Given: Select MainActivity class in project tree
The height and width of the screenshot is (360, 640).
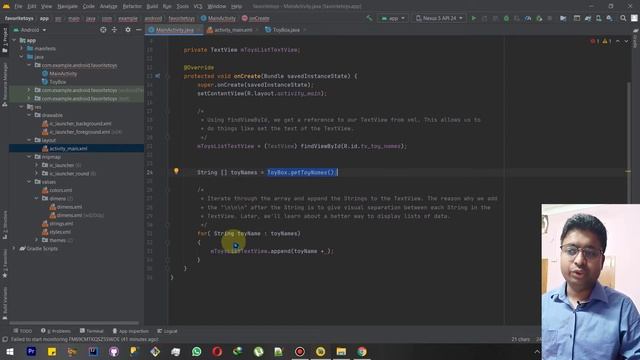Looking at the screenshot, I should point(60,73).
